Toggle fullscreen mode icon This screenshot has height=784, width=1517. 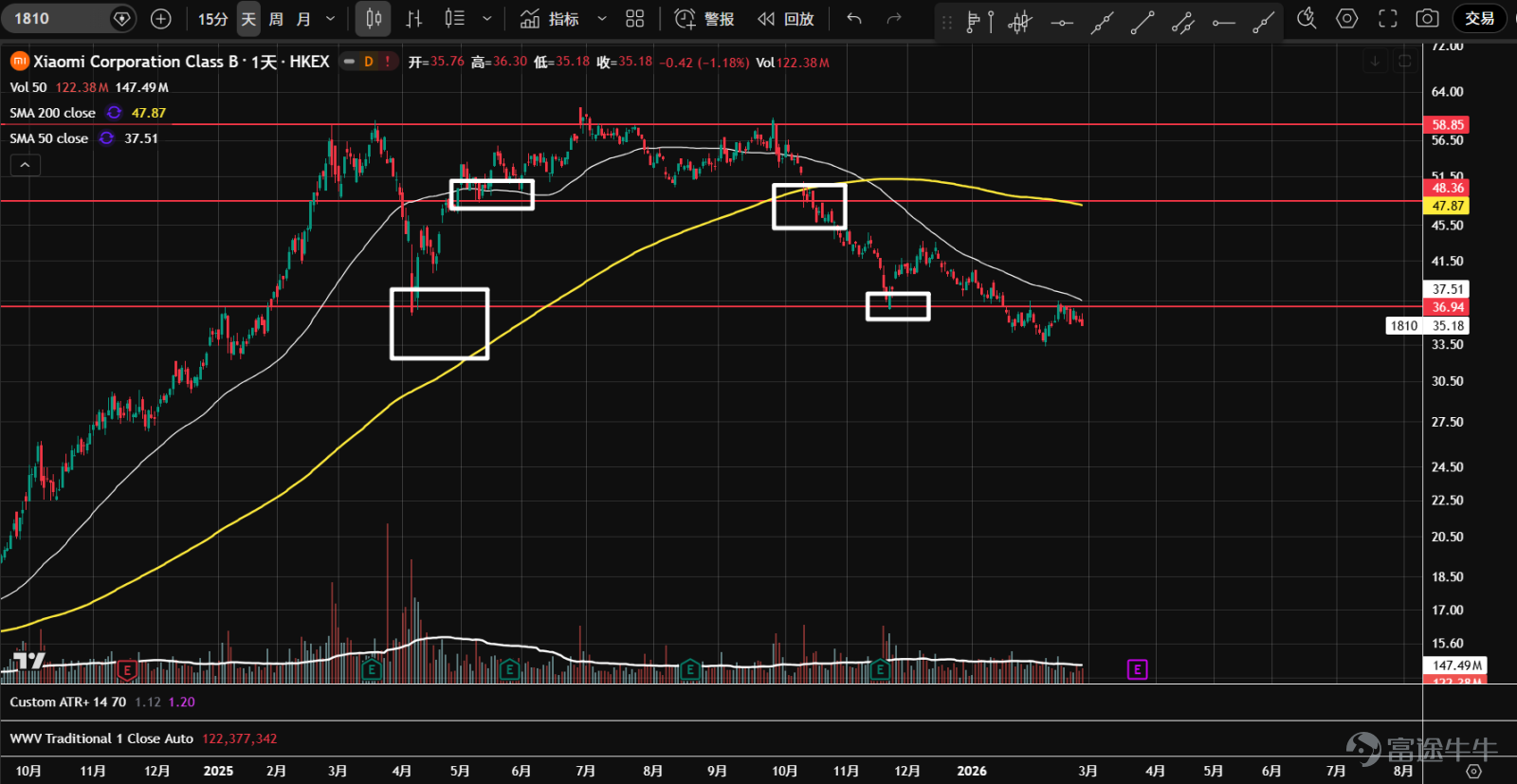1388,18
